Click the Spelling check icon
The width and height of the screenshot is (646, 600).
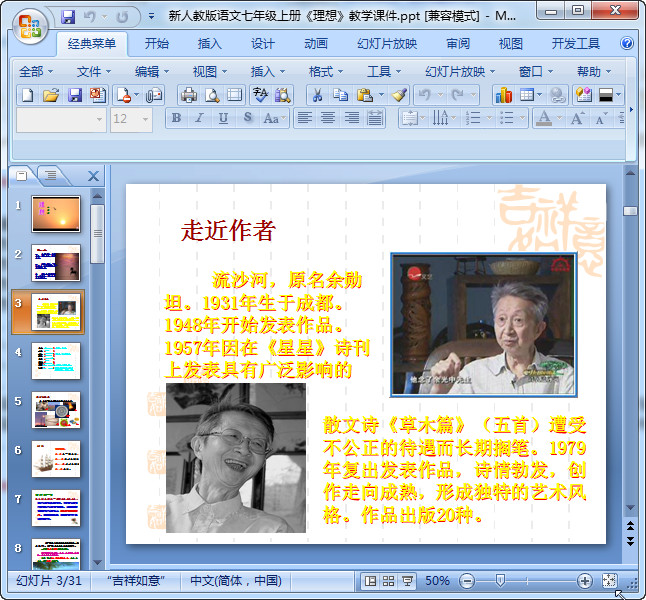pos(260,95)
